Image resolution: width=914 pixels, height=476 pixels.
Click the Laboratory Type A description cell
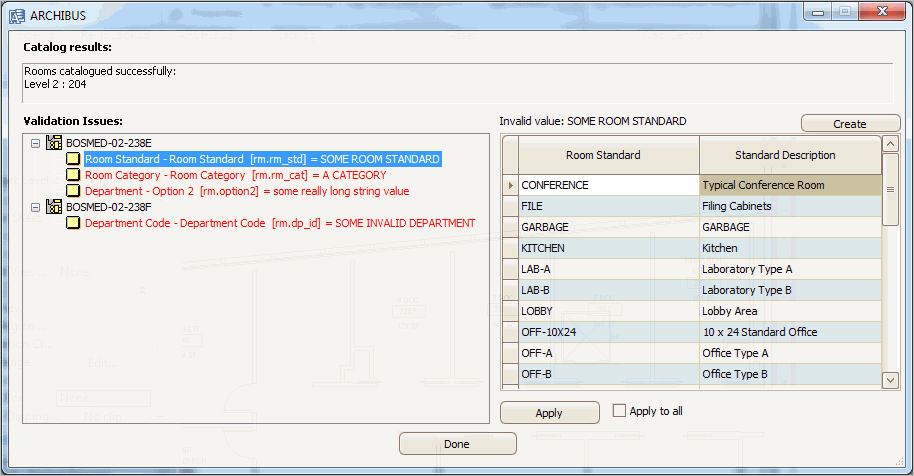790,269
